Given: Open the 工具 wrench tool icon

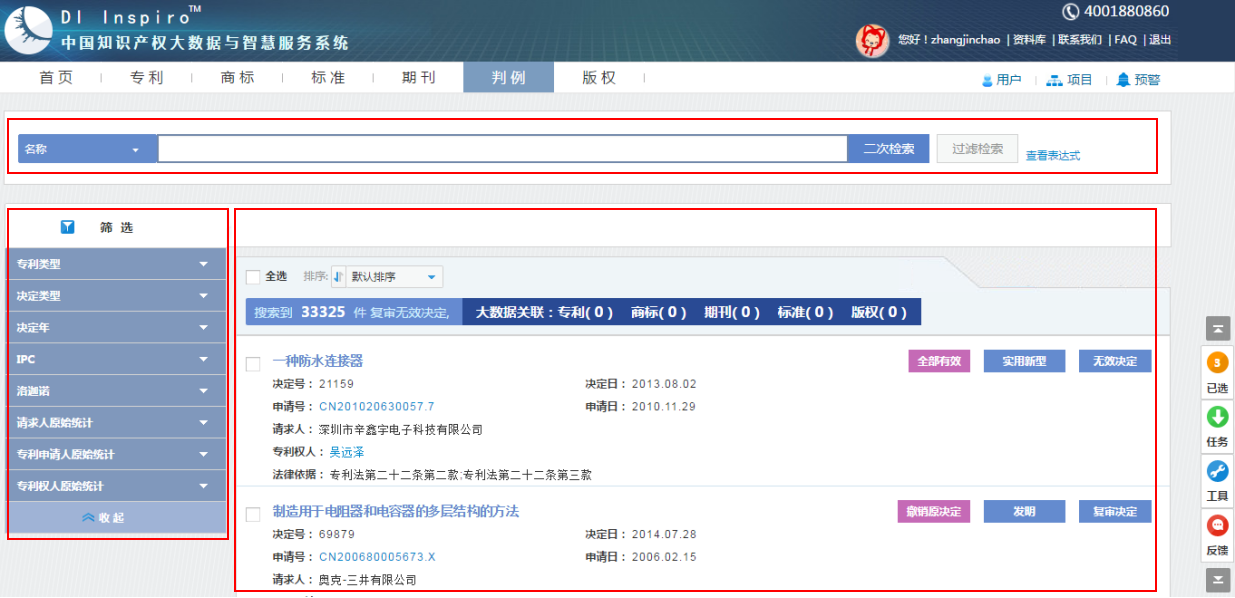Looking at the screenshot, I should point(1217,472).
